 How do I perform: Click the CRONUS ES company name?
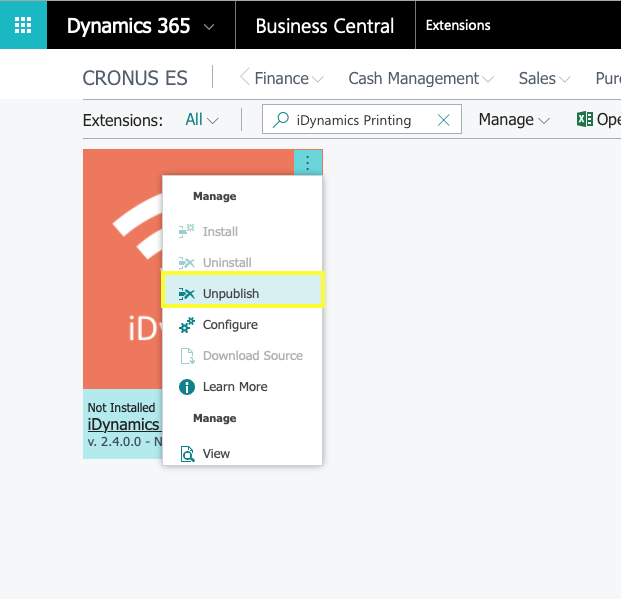click(135, 78)
